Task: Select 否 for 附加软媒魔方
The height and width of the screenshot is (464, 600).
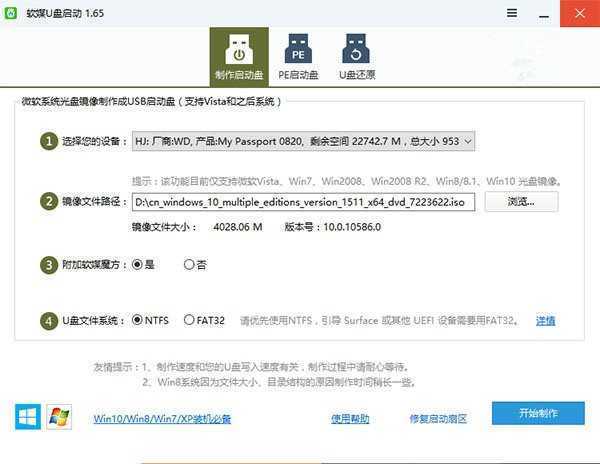Action: [195, 264]
